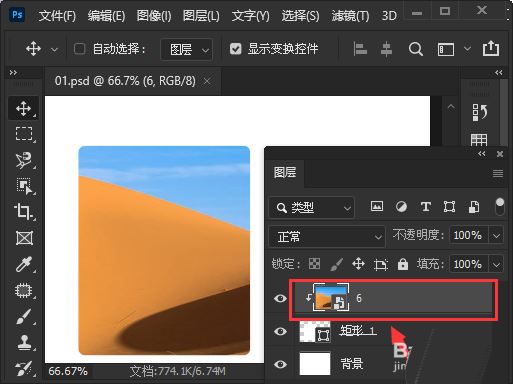The height and width of the screenshot is (384, 513).
Task: Expand the workspace switcher arrow
Action: [x=467, y=49]
